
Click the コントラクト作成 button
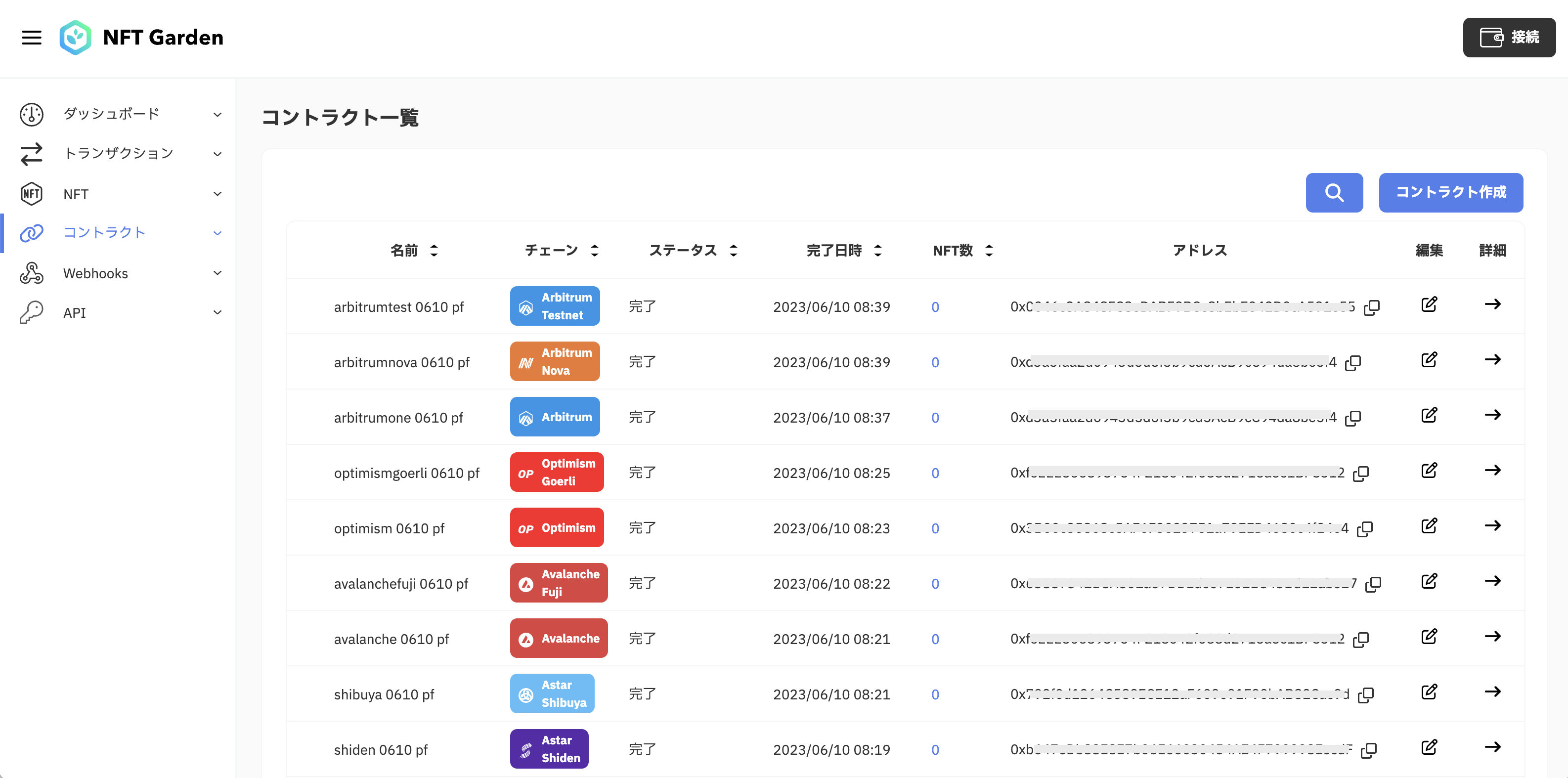[x=1450, y=192]
